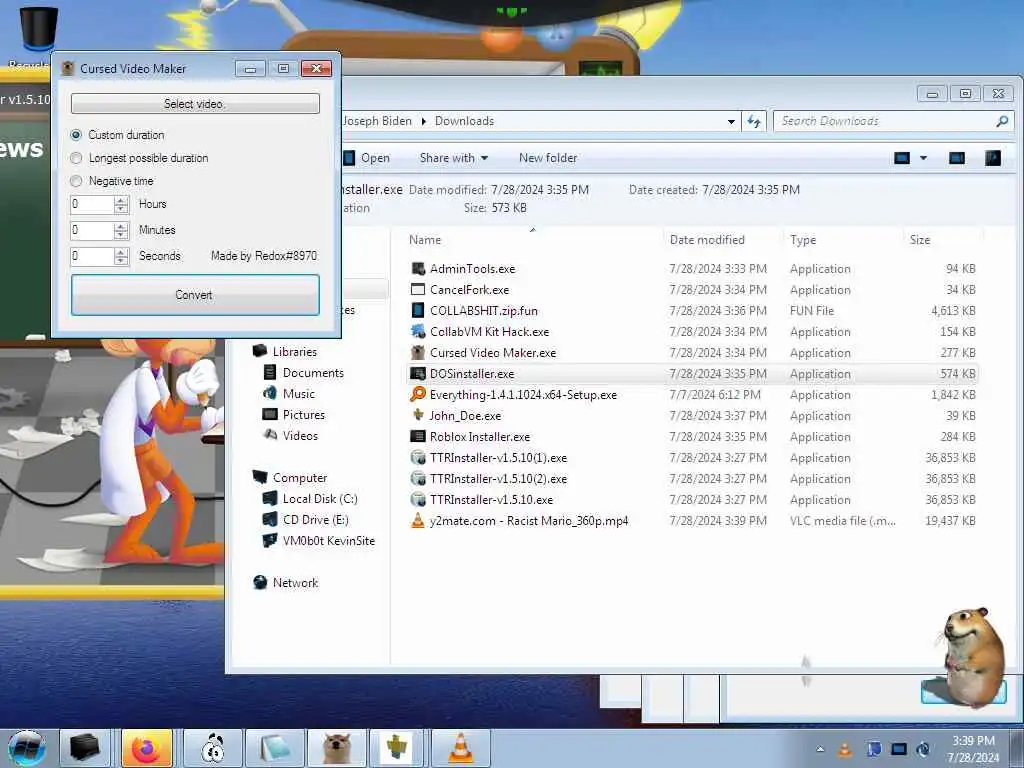Increase Hours with the spinner up arrow

click(121, 200)
